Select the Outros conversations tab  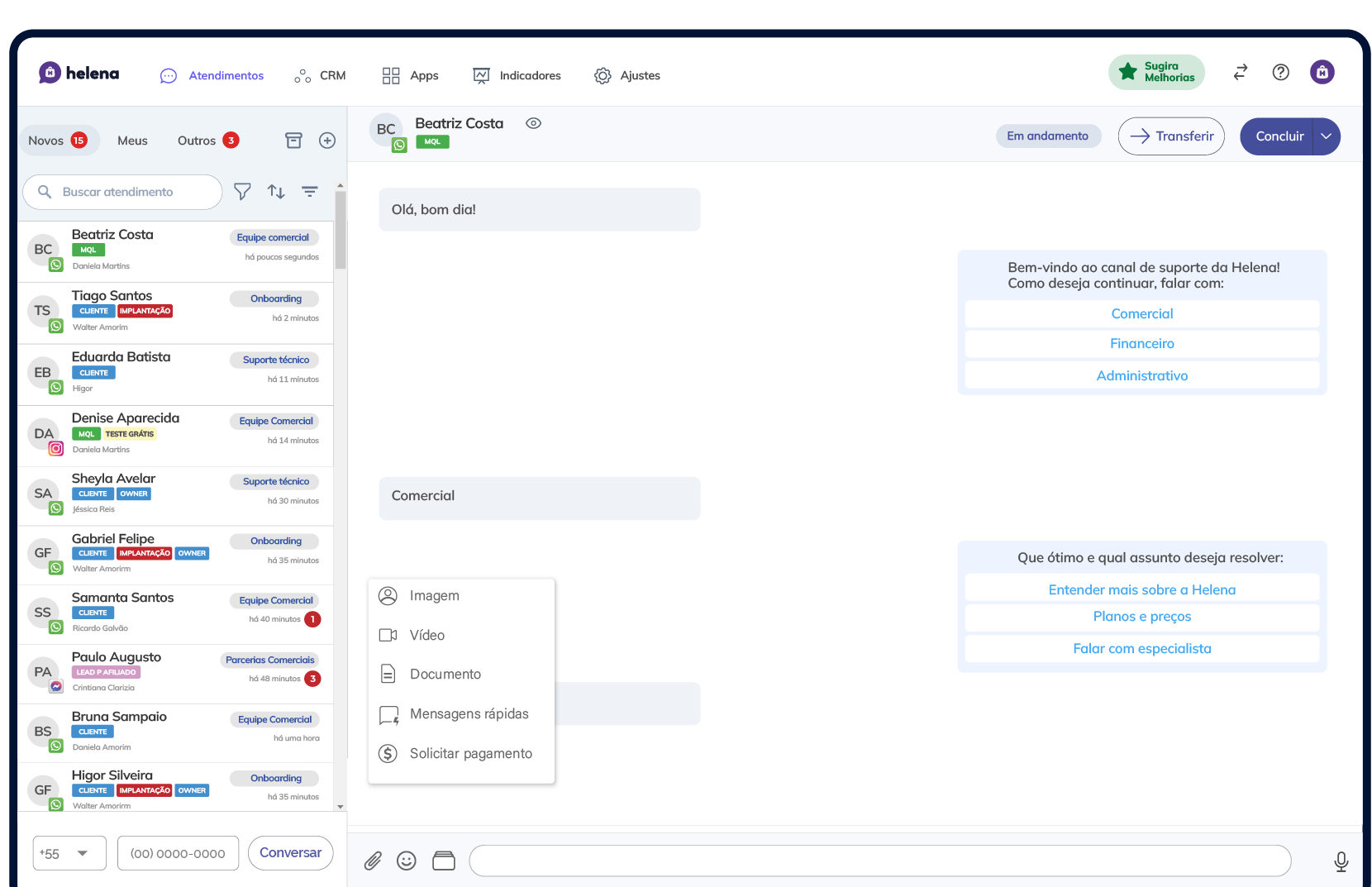pyautogui.click(x=208, y=141)
